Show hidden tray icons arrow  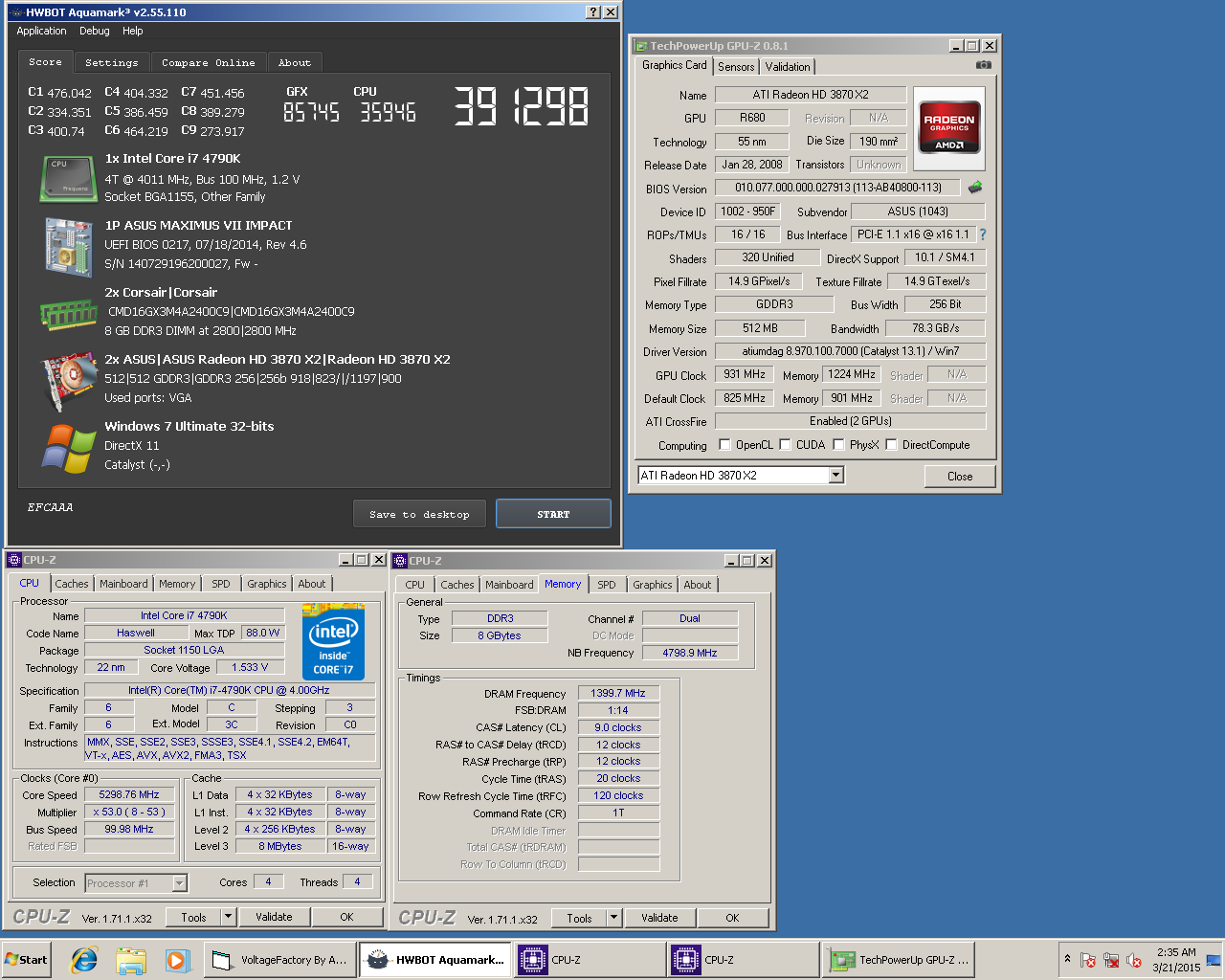[x=1067, y=959]
